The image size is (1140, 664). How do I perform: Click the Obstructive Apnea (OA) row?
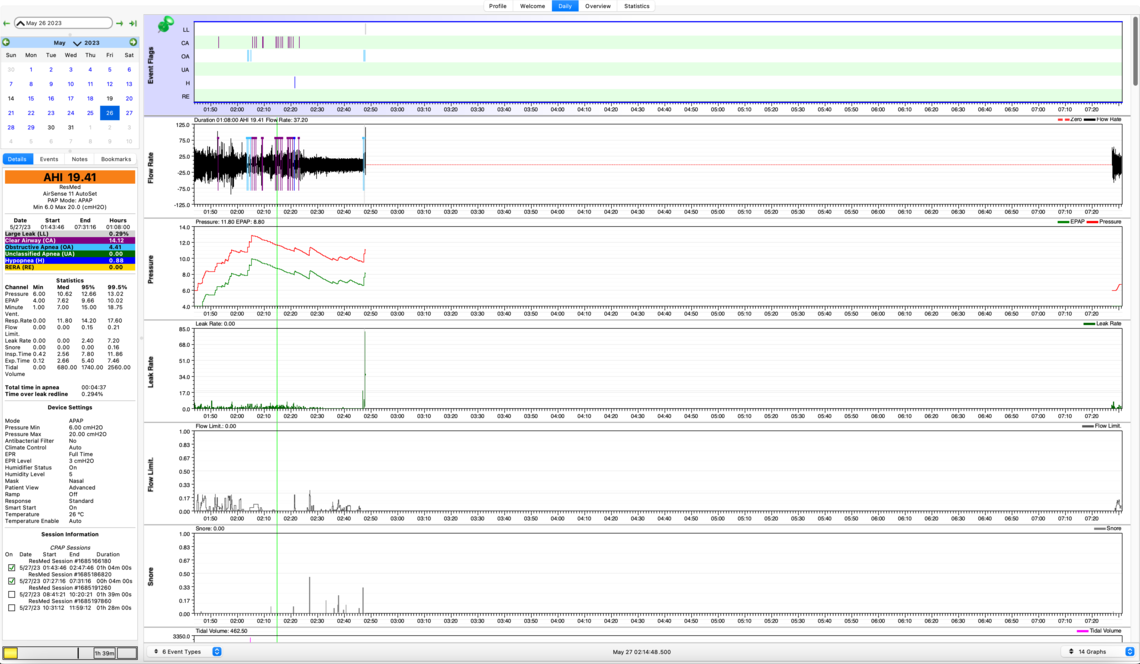click(x=70, y=247)
